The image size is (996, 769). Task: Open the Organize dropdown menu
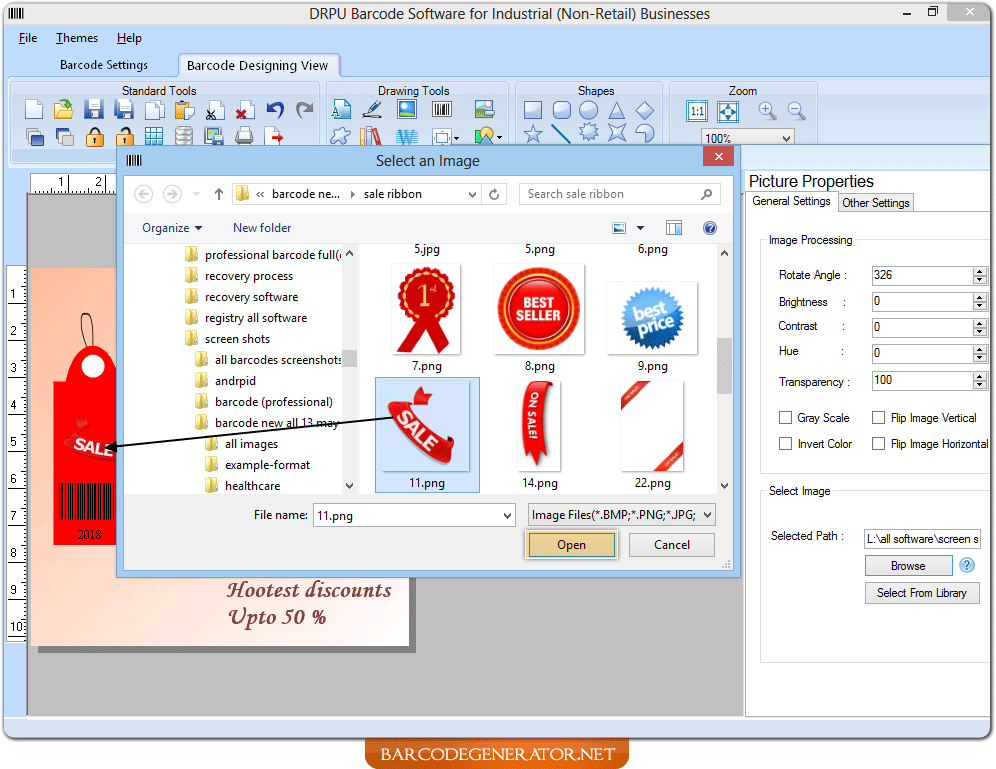172,228
